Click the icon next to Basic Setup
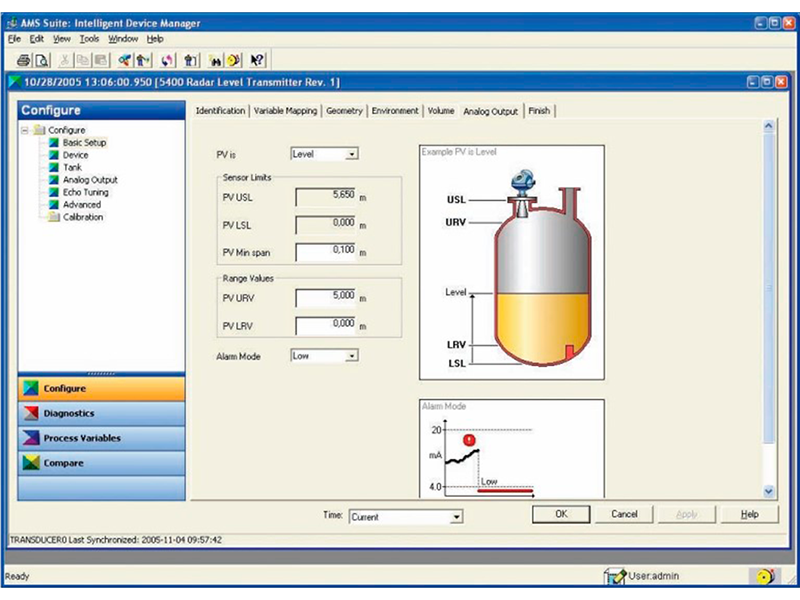This screenshot has width=800, height=600. [x=54, y=142]
